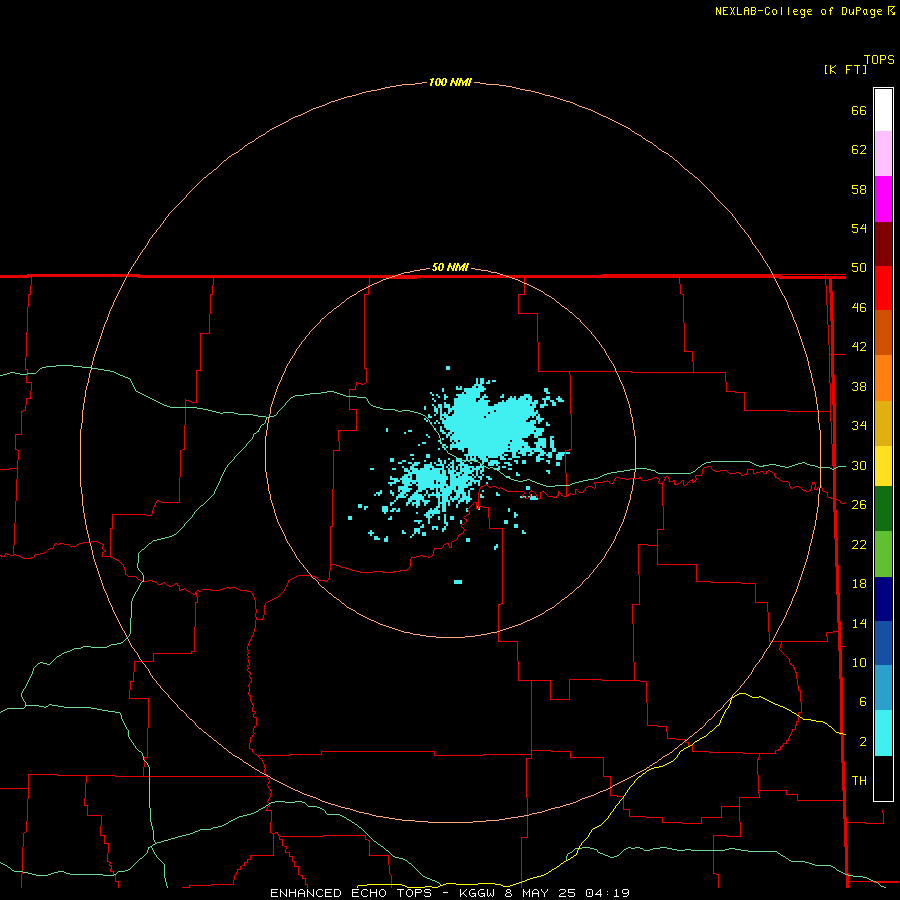Click the 2 legend value
The width and height of the screenshot is (900, 900).
tap(862, 742)
